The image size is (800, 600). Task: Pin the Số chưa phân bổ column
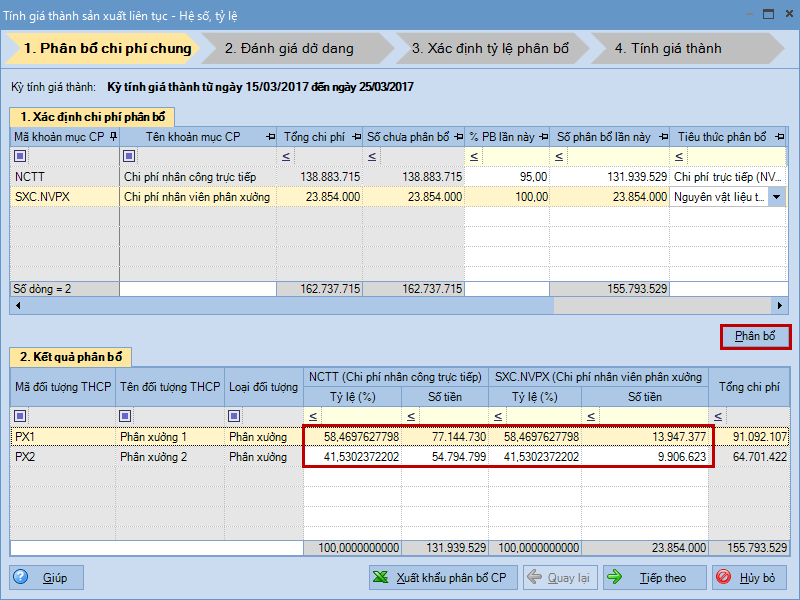[x=458, y=137]
